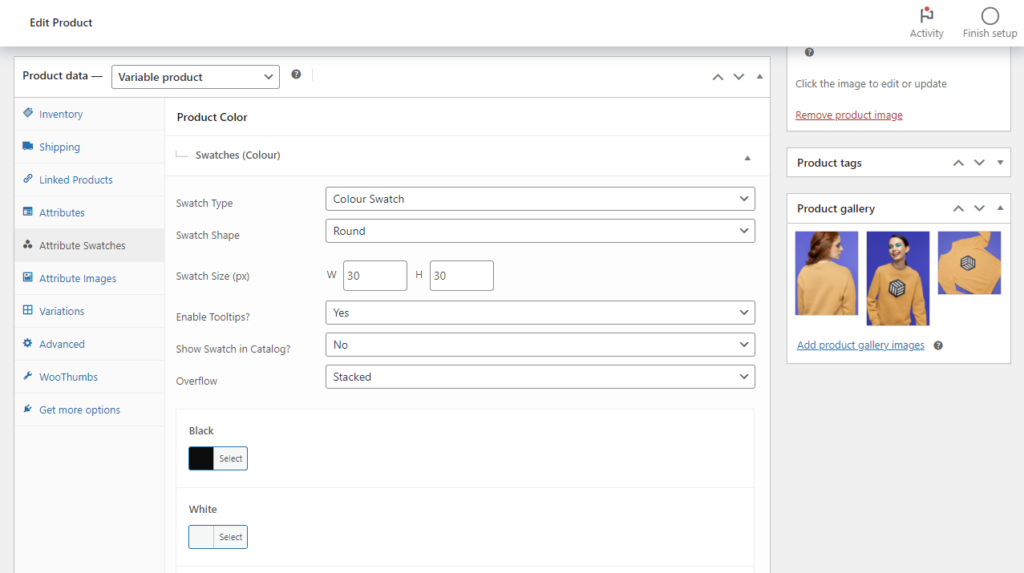Open the Activity flag icon
The image size is (1024, 573).
click(x=926, y=16)
